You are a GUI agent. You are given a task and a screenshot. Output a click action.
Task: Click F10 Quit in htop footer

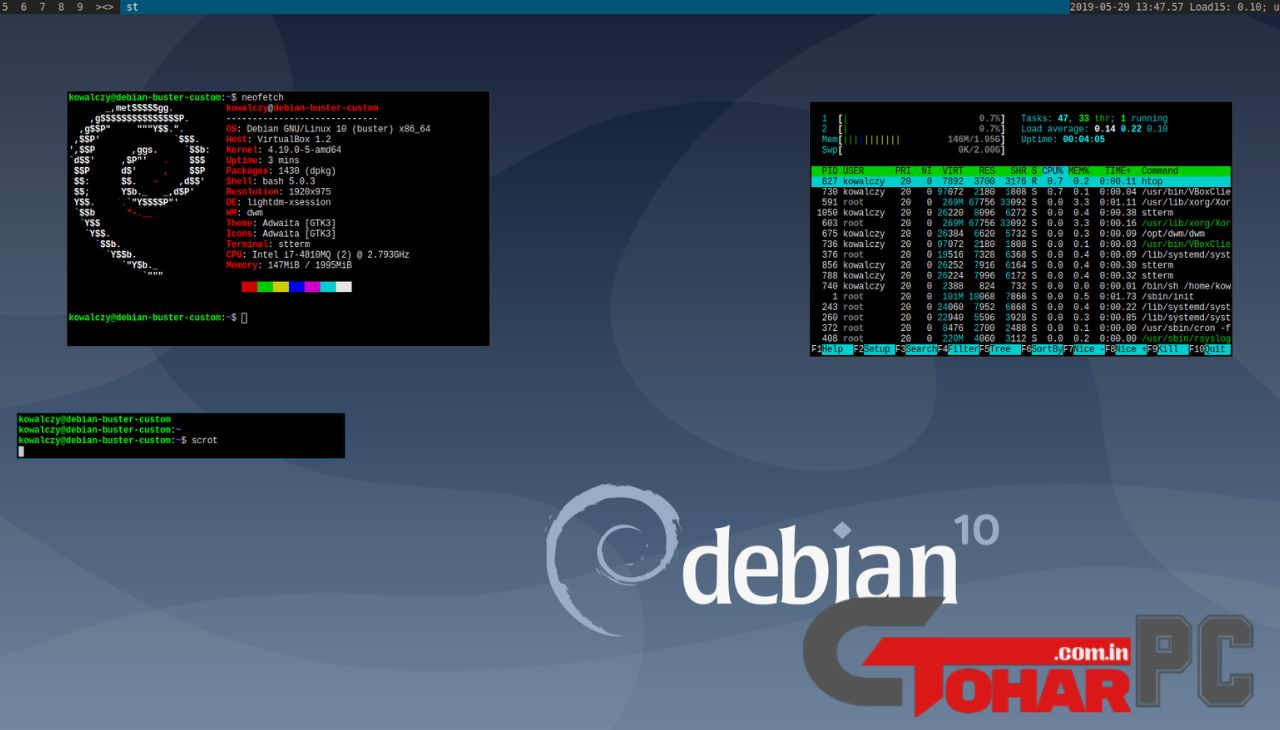coord(1209,350)
